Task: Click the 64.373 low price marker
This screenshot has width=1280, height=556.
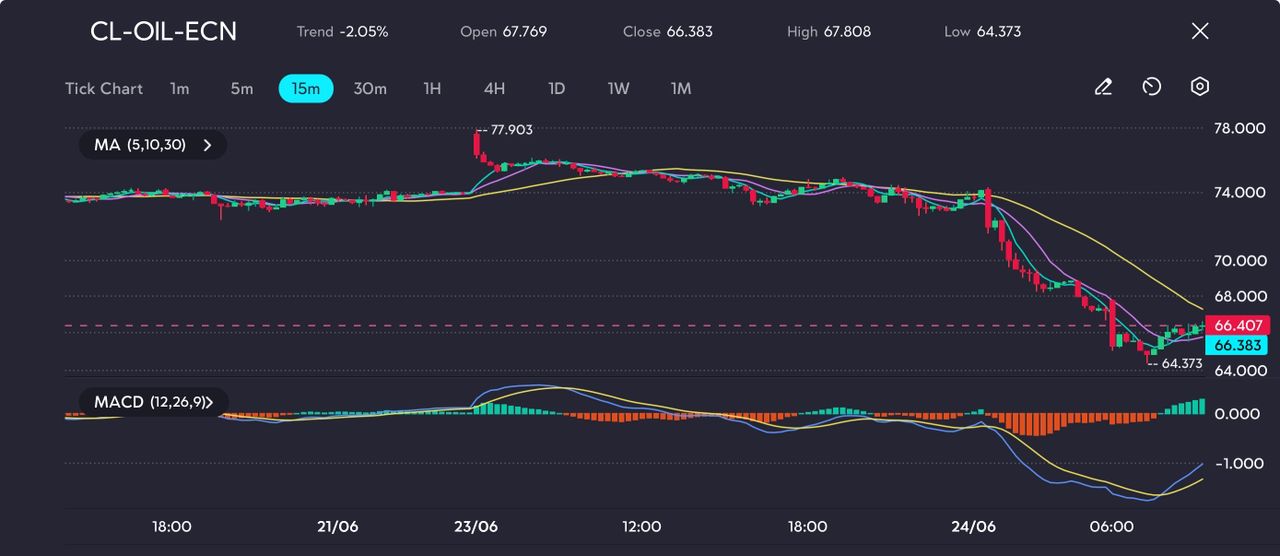Action: pyautogui.click(x=1180, y=364)
